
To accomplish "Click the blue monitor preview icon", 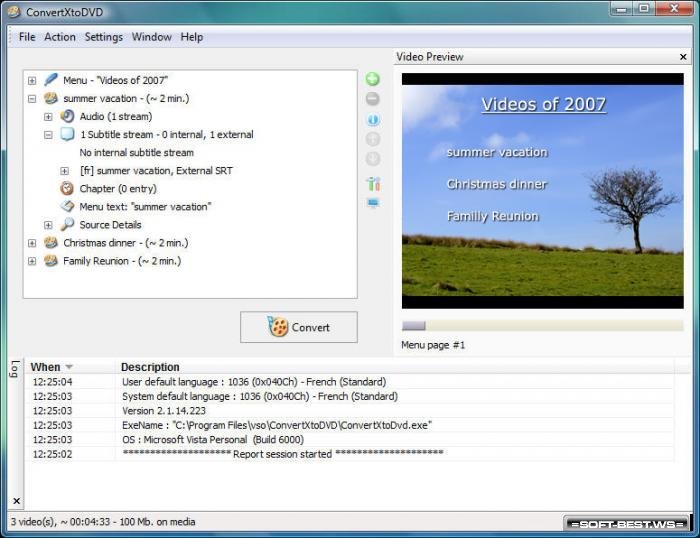I will (373, 203).
